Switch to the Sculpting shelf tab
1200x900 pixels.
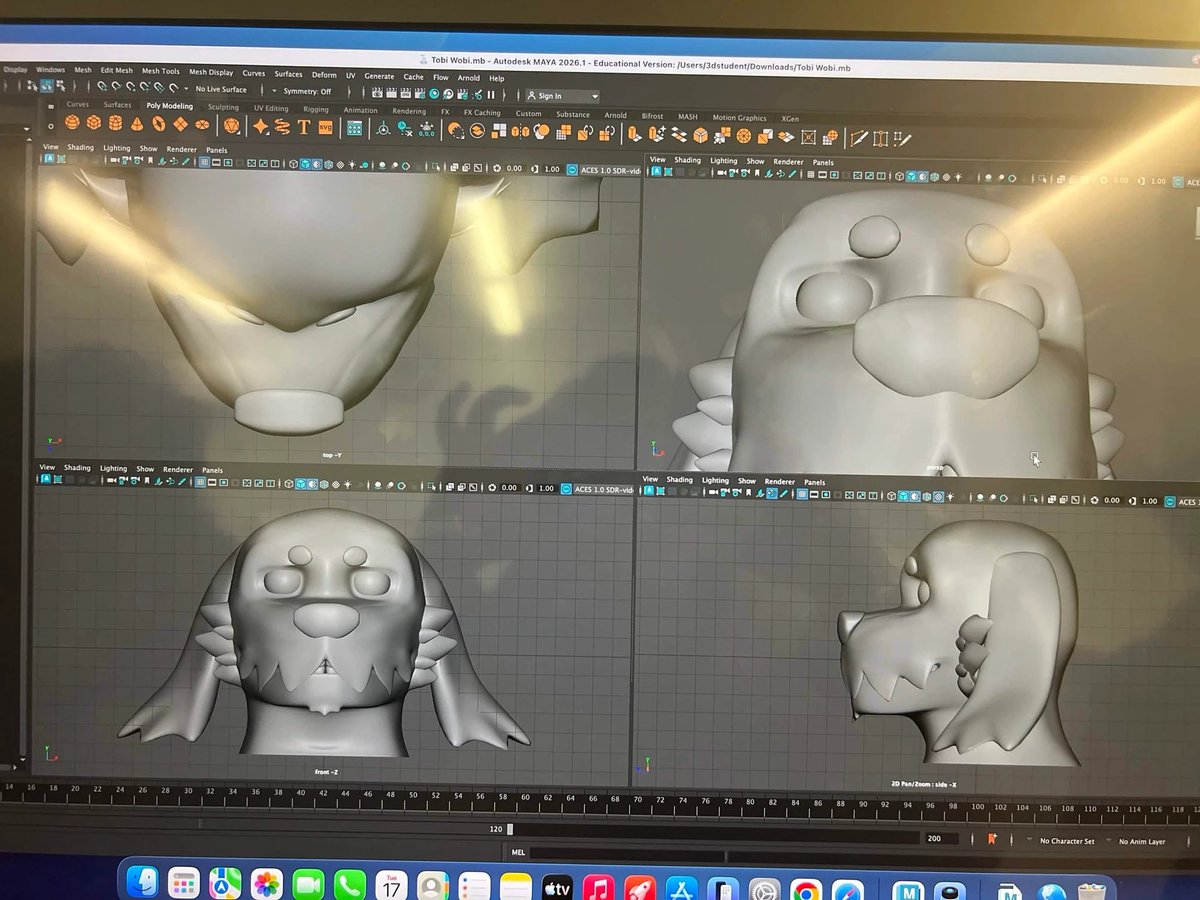[223, 107]
